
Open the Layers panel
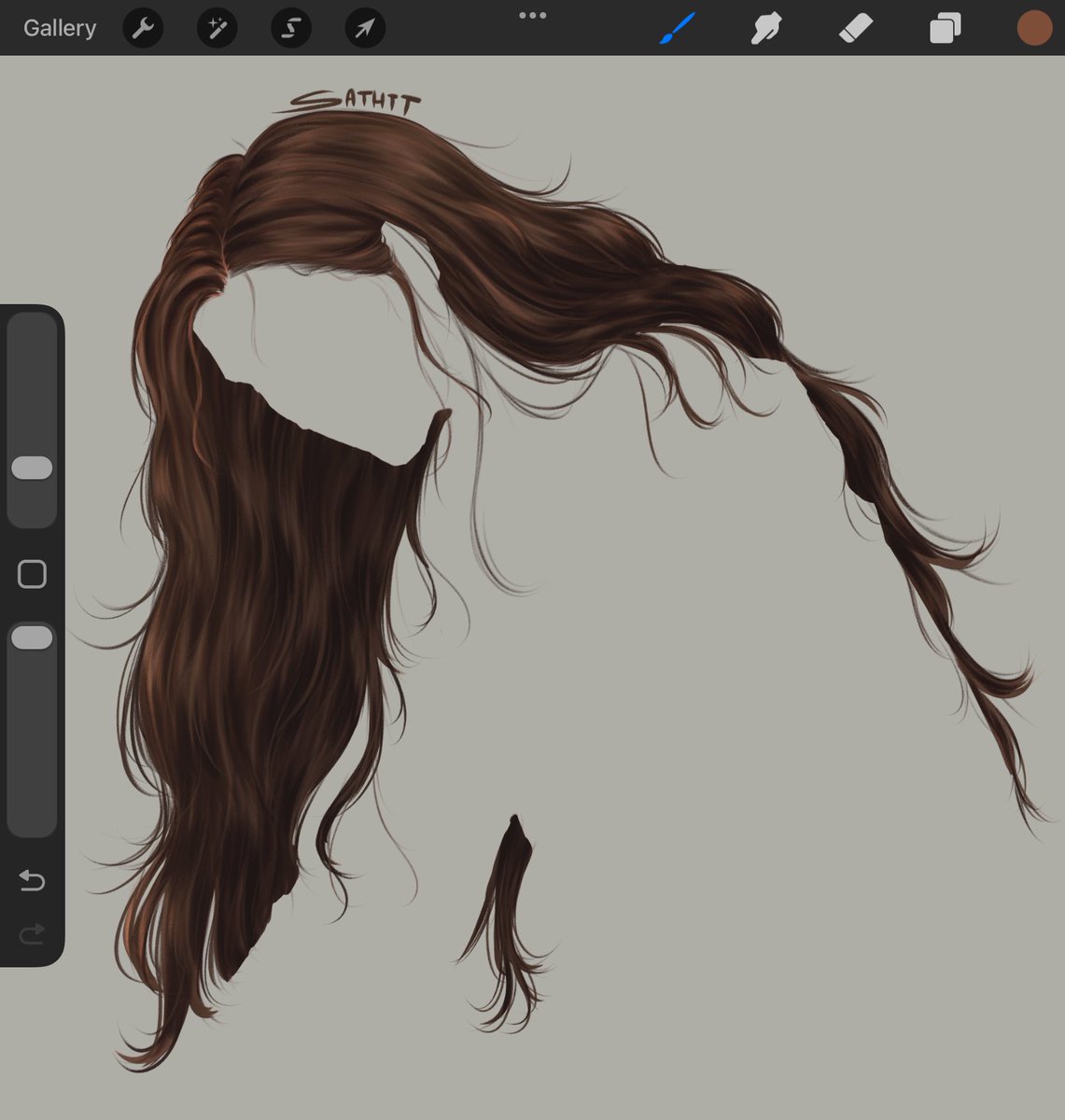pyautogui.click(x=945, y=28)
